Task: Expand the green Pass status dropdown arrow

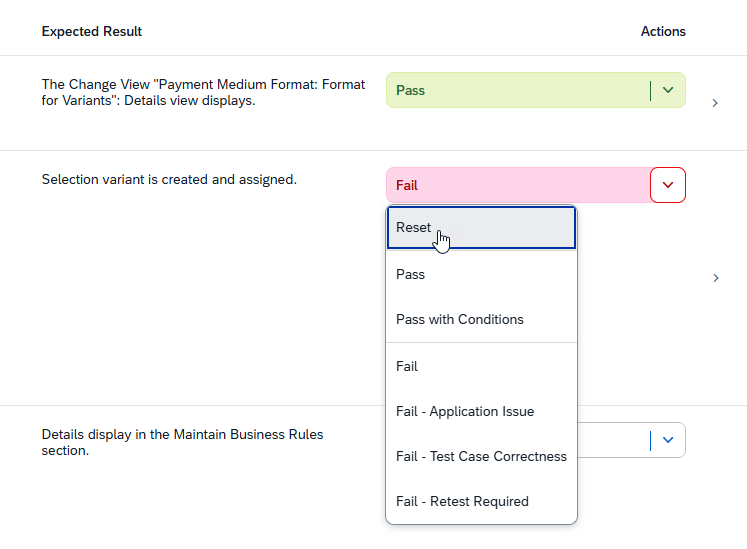Action: click(x=668, y=90)
